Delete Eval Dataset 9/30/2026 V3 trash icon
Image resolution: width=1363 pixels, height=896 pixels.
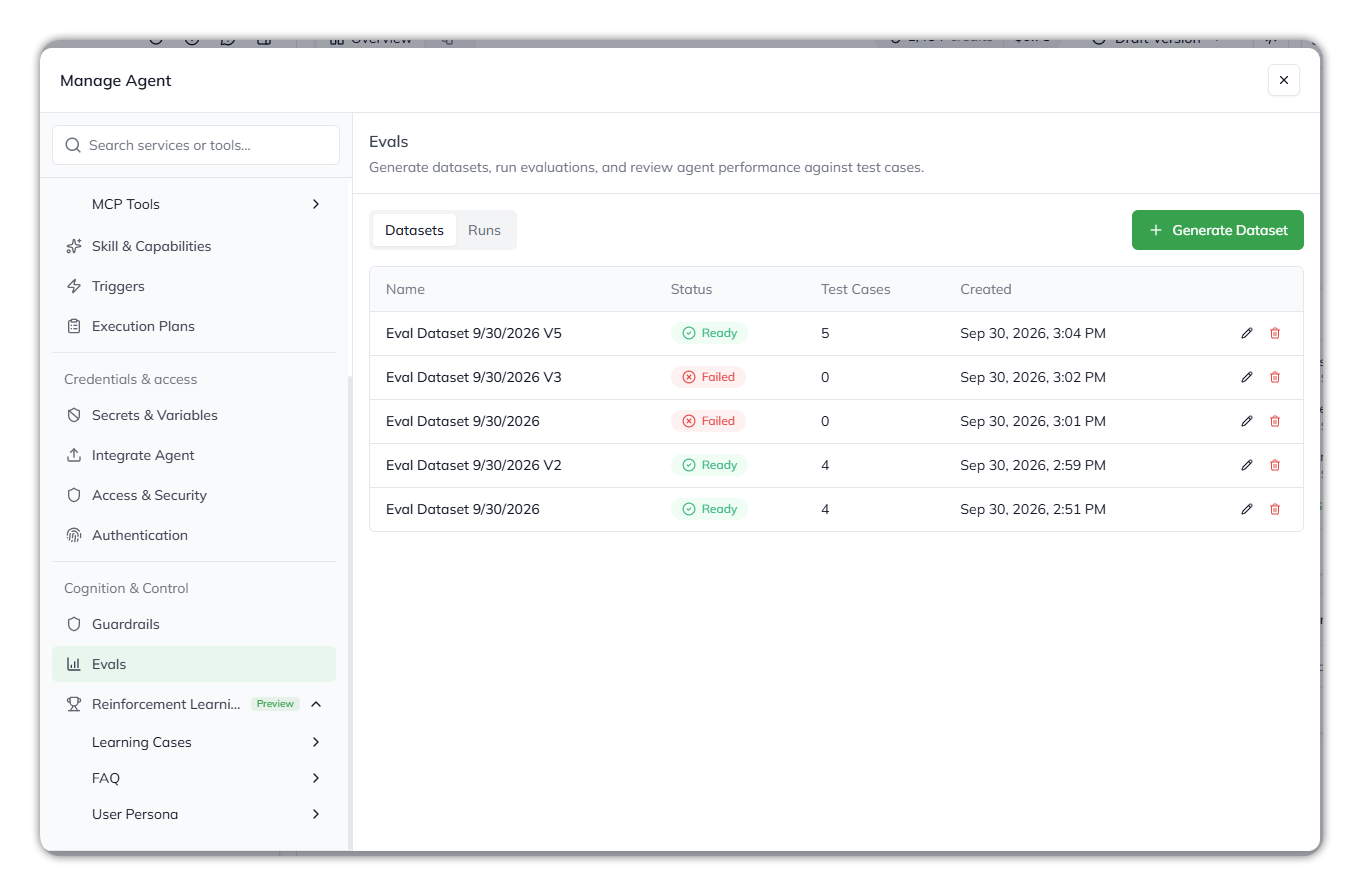click(x=1275, y=377)
